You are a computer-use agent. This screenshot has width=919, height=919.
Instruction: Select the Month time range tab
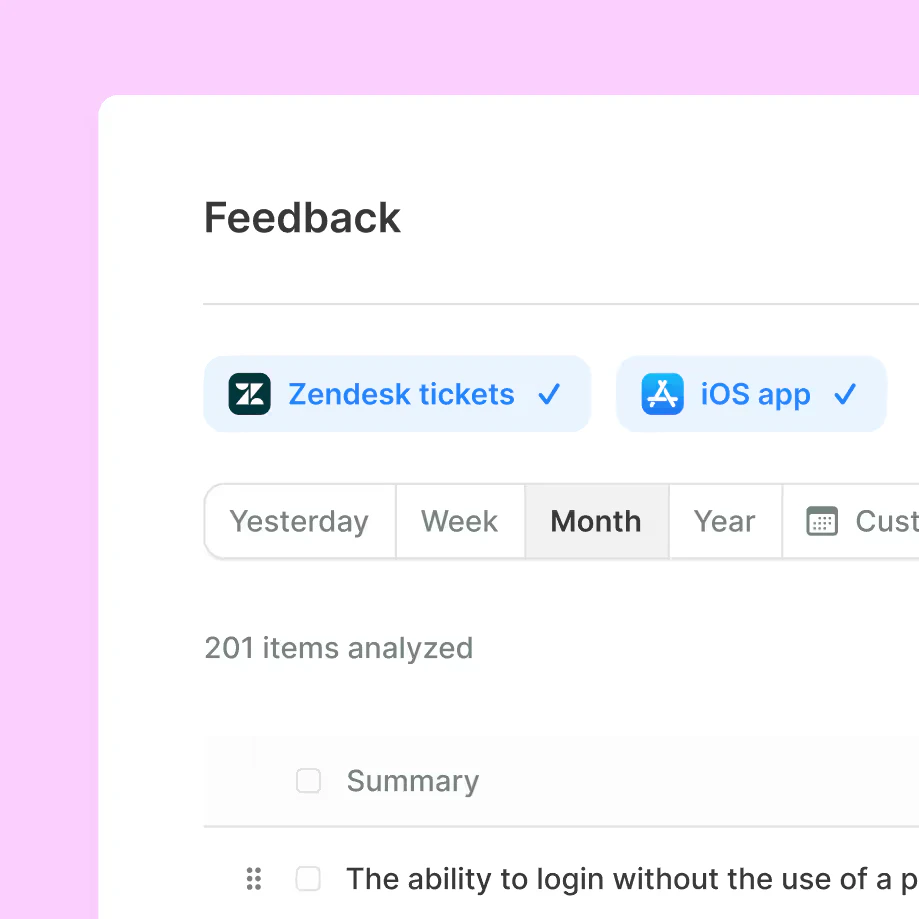[x=596, y=521]
